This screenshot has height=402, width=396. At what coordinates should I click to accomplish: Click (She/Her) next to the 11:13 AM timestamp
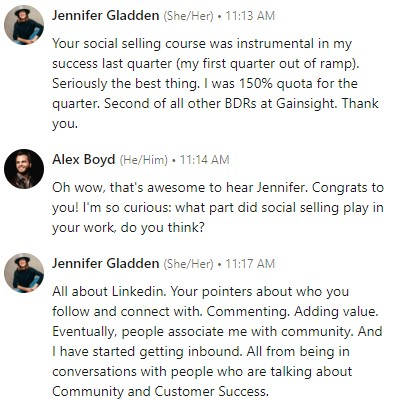pyautogui.click(x=188, y=16)
